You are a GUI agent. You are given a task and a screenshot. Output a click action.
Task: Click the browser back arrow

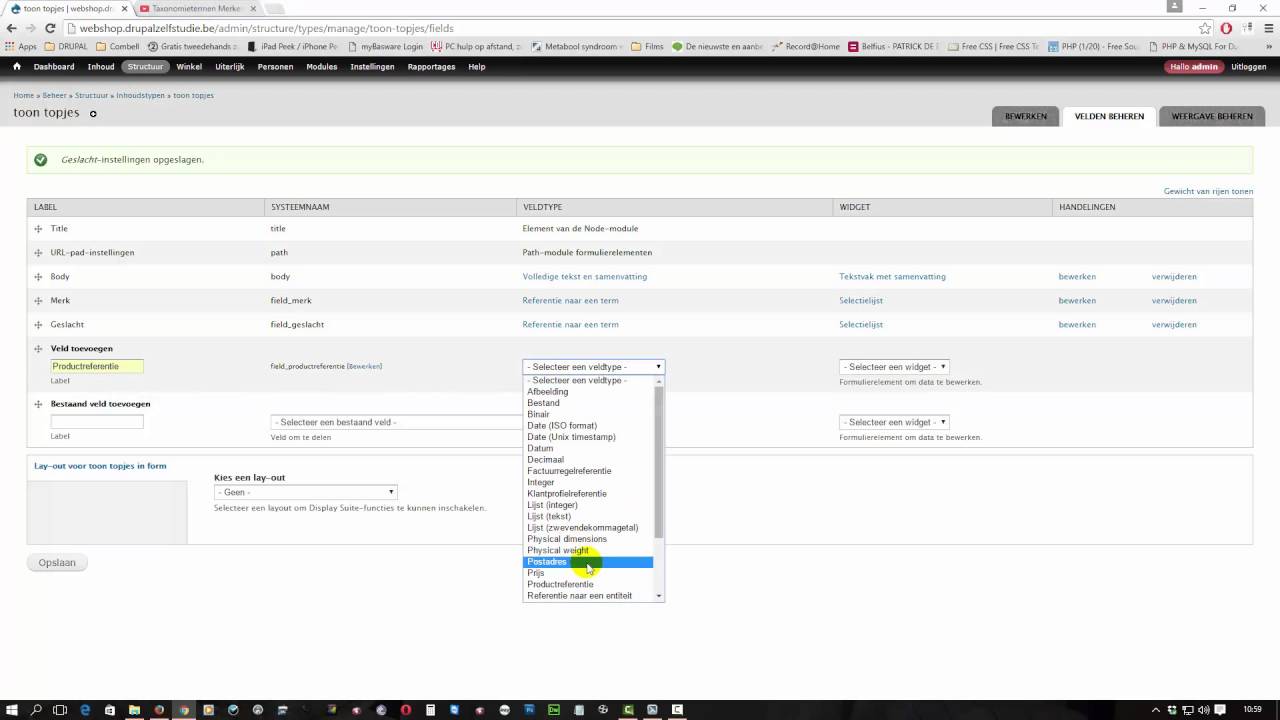pos(12,28)
